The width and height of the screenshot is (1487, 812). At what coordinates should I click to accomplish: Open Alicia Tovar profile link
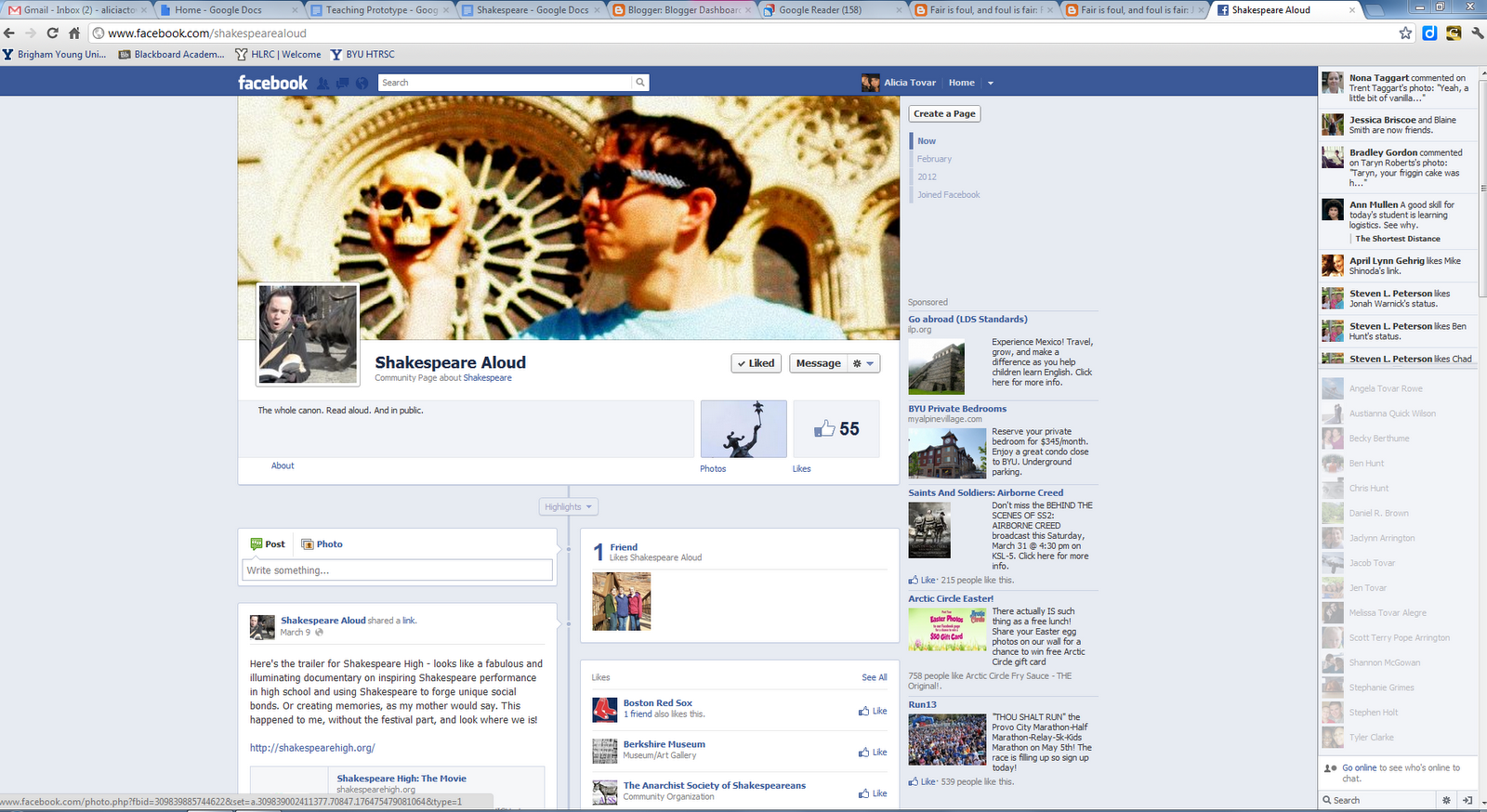900,83
